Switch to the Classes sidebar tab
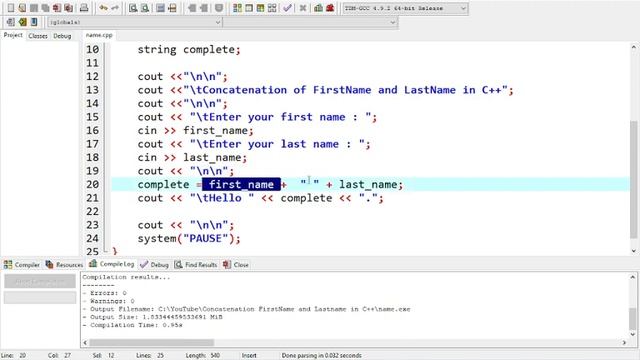The height and width of the screenshot is (360, 640). (38, 36)
